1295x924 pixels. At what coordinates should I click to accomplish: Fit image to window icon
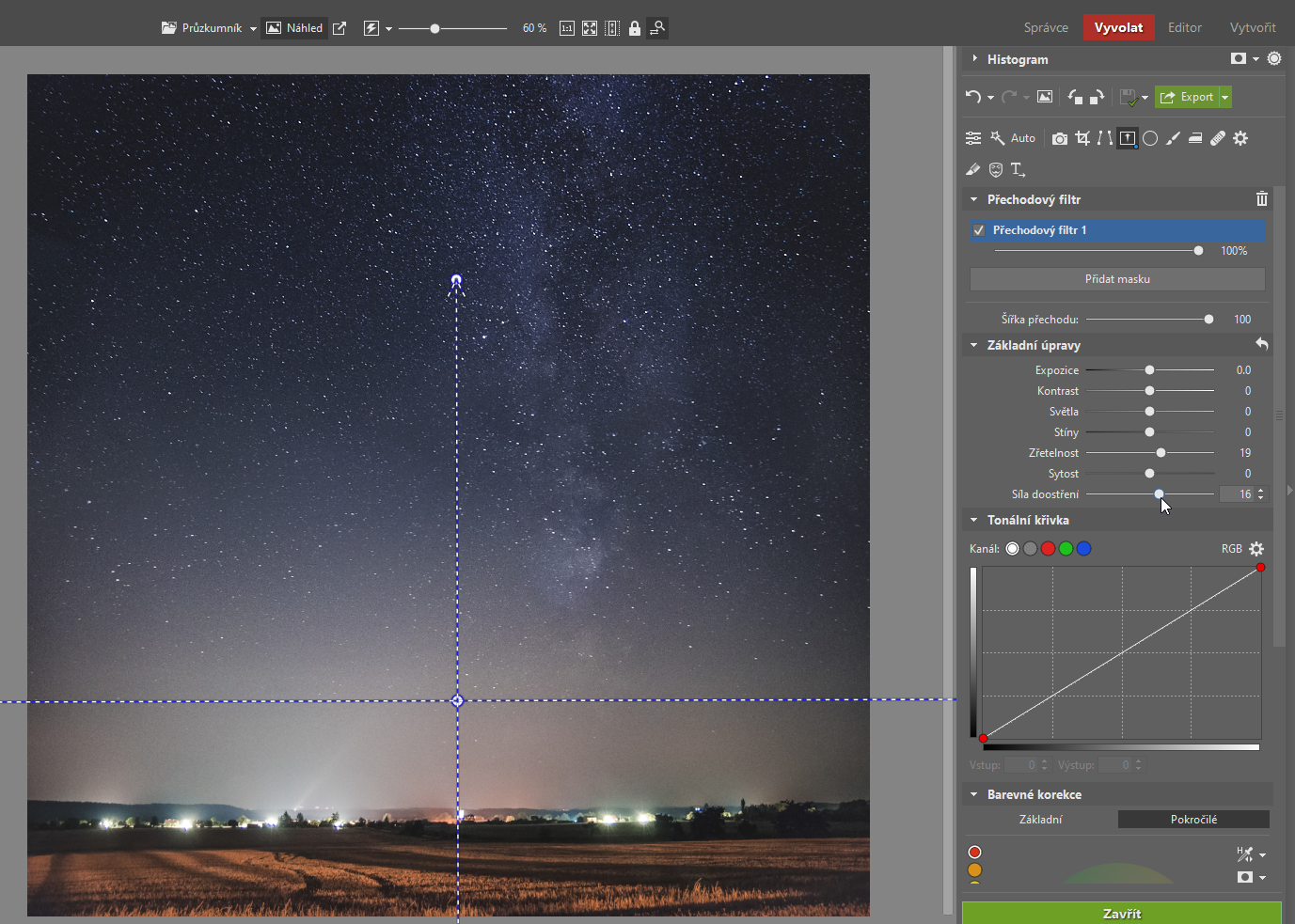click(590, 28)
